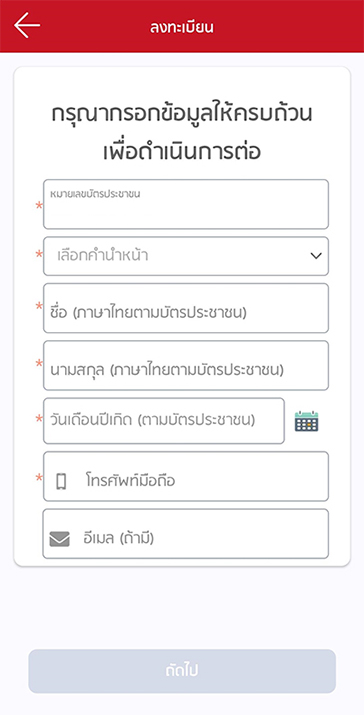Select the นามสกุล last name field

coord(186,365)
